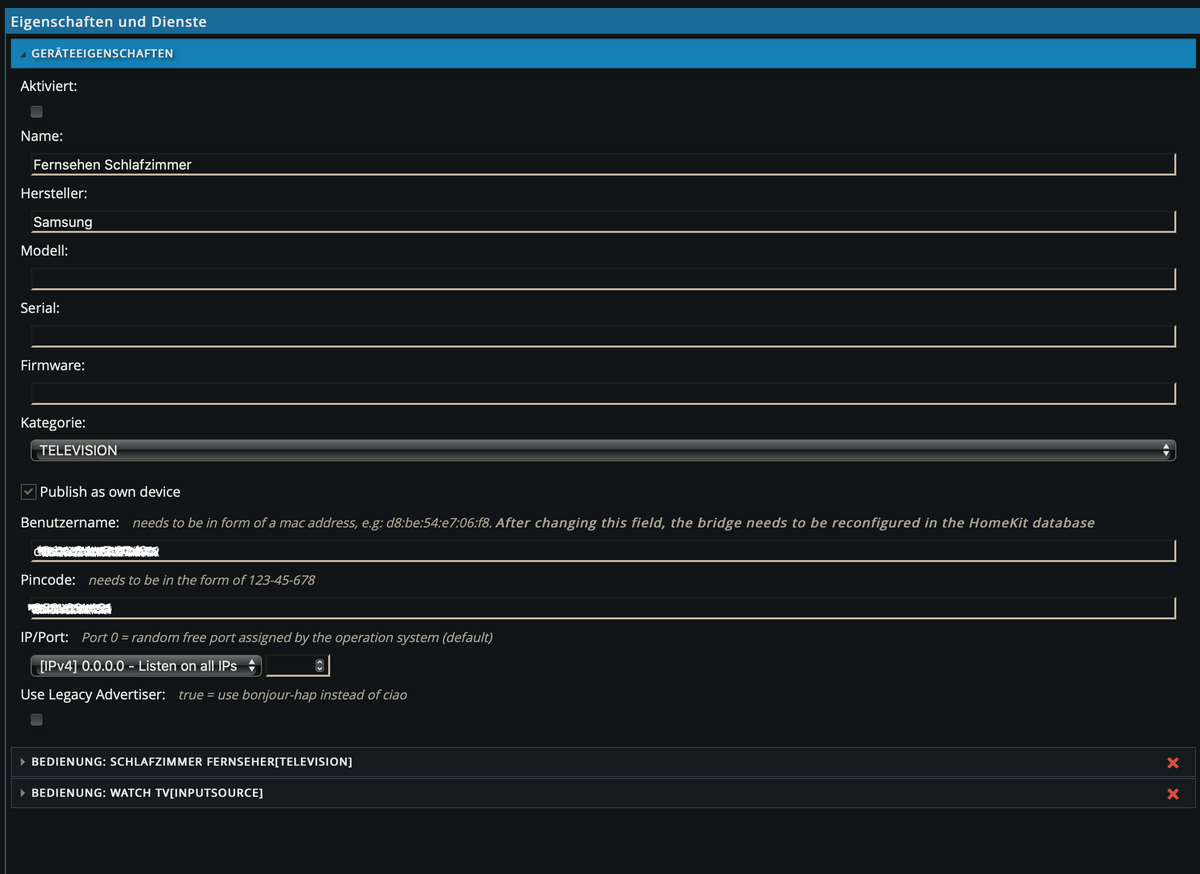
Task: Open the Kategorie dropdown showing TELEVISION
Action: (600, 450)
